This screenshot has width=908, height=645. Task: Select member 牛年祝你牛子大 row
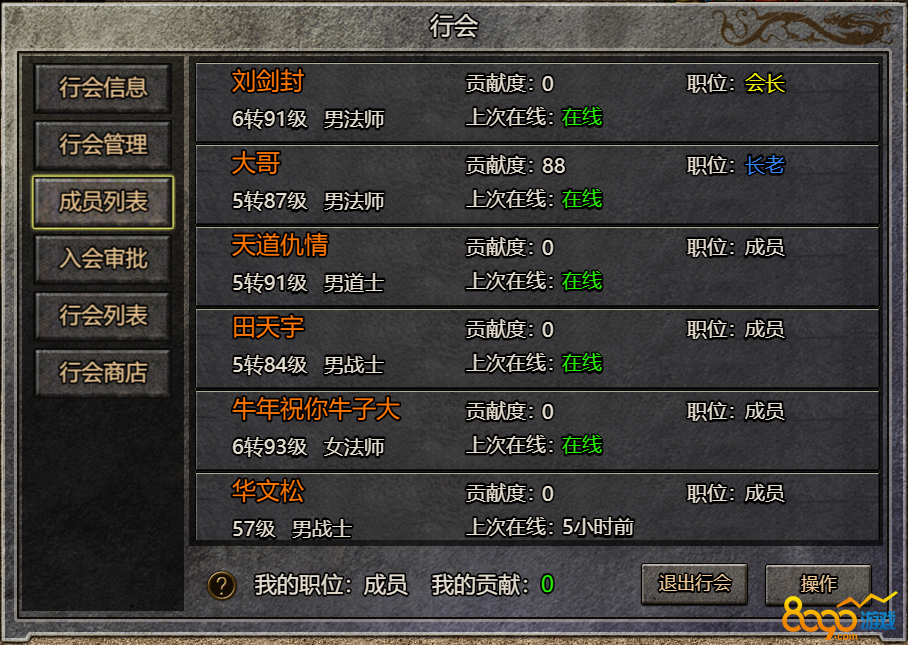click(537, 431)
